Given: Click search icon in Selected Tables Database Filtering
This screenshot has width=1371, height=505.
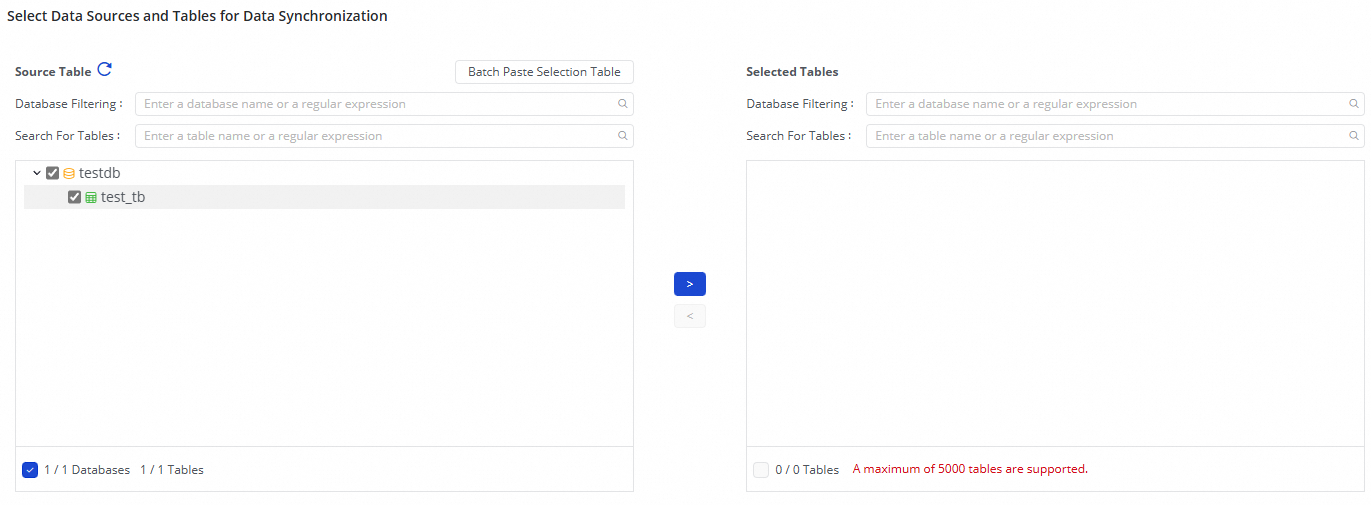Looking at the screenshot, I should 1353,104.
